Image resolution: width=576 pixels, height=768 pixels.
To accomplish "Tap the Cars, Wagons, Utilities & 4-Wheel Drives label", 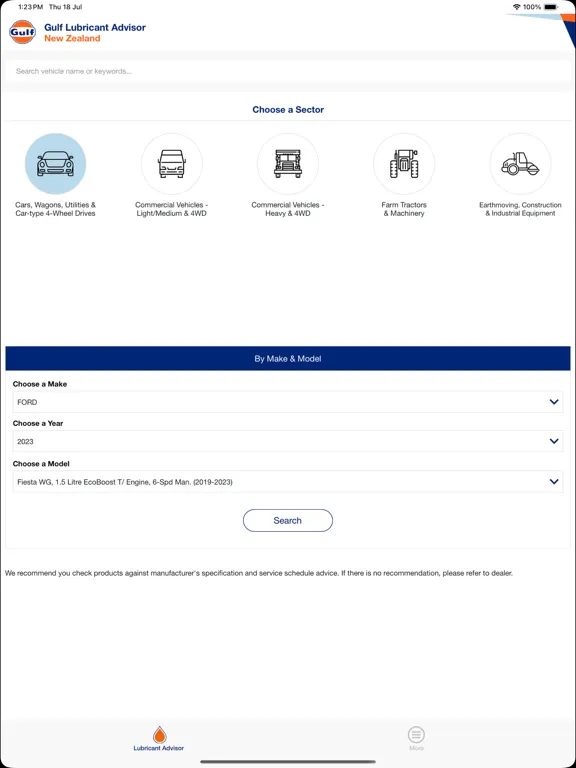I will (x=55, y=209).
